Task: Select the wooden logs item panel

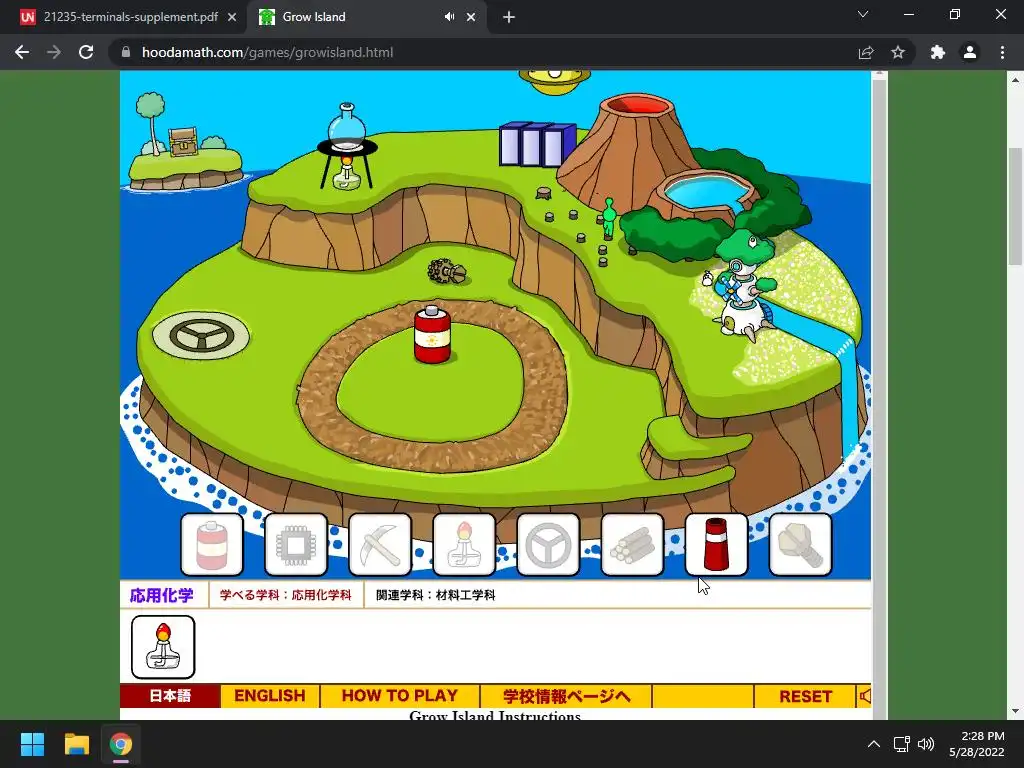Action: (632, 545)
